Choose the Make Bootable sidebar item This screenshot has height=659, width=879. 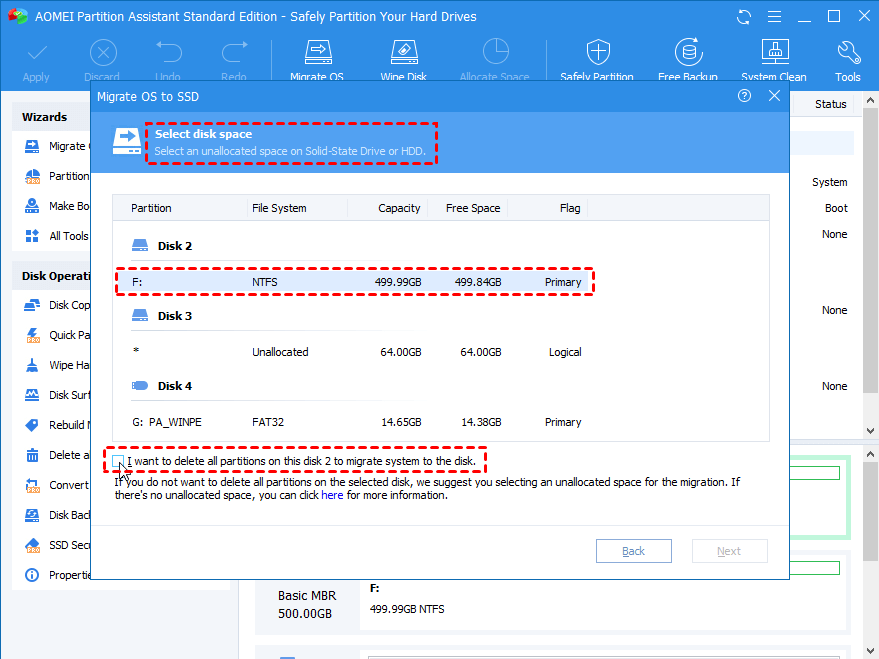pos(56,206)
